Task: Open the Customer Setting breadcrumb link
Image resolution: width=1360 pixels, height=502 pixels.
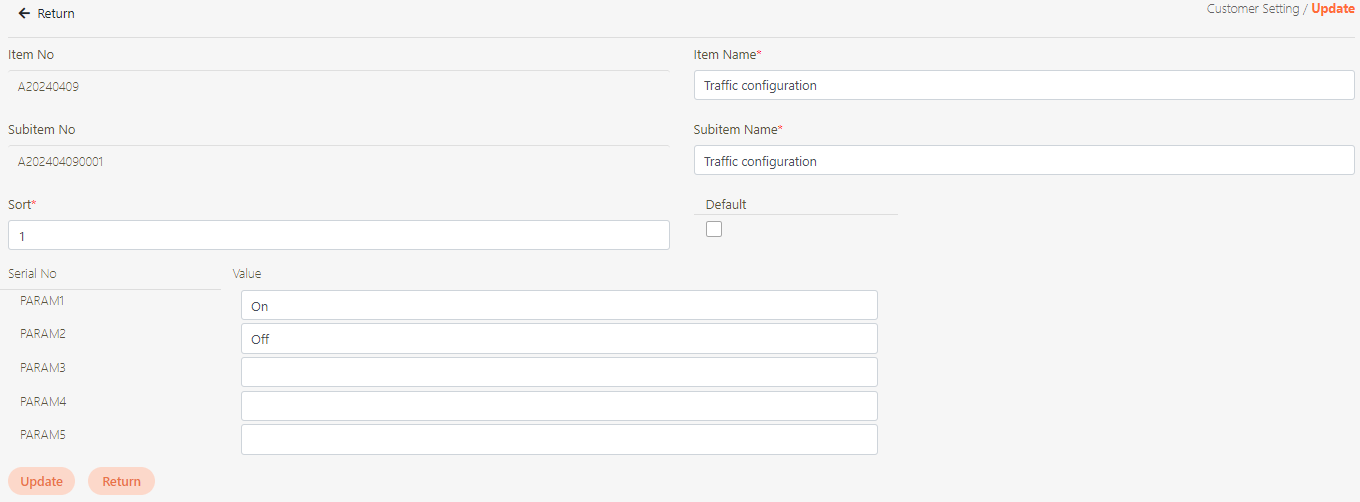Action: (x=1253, y=9)
